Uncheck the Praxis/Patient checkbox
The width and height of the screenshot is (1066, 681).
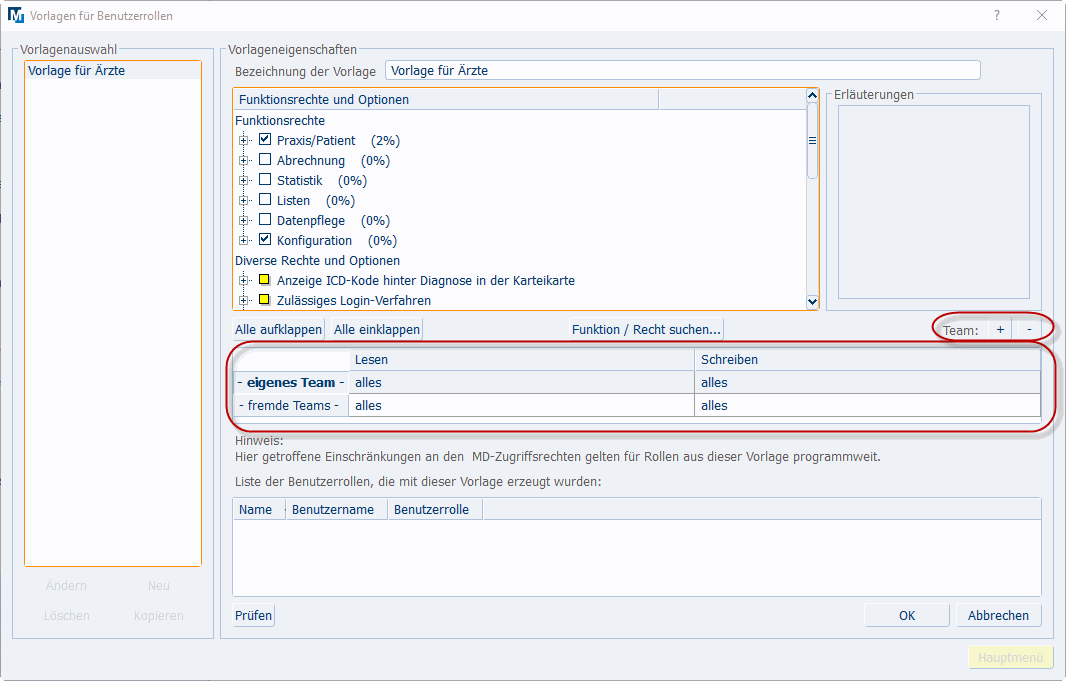[265, 140]
